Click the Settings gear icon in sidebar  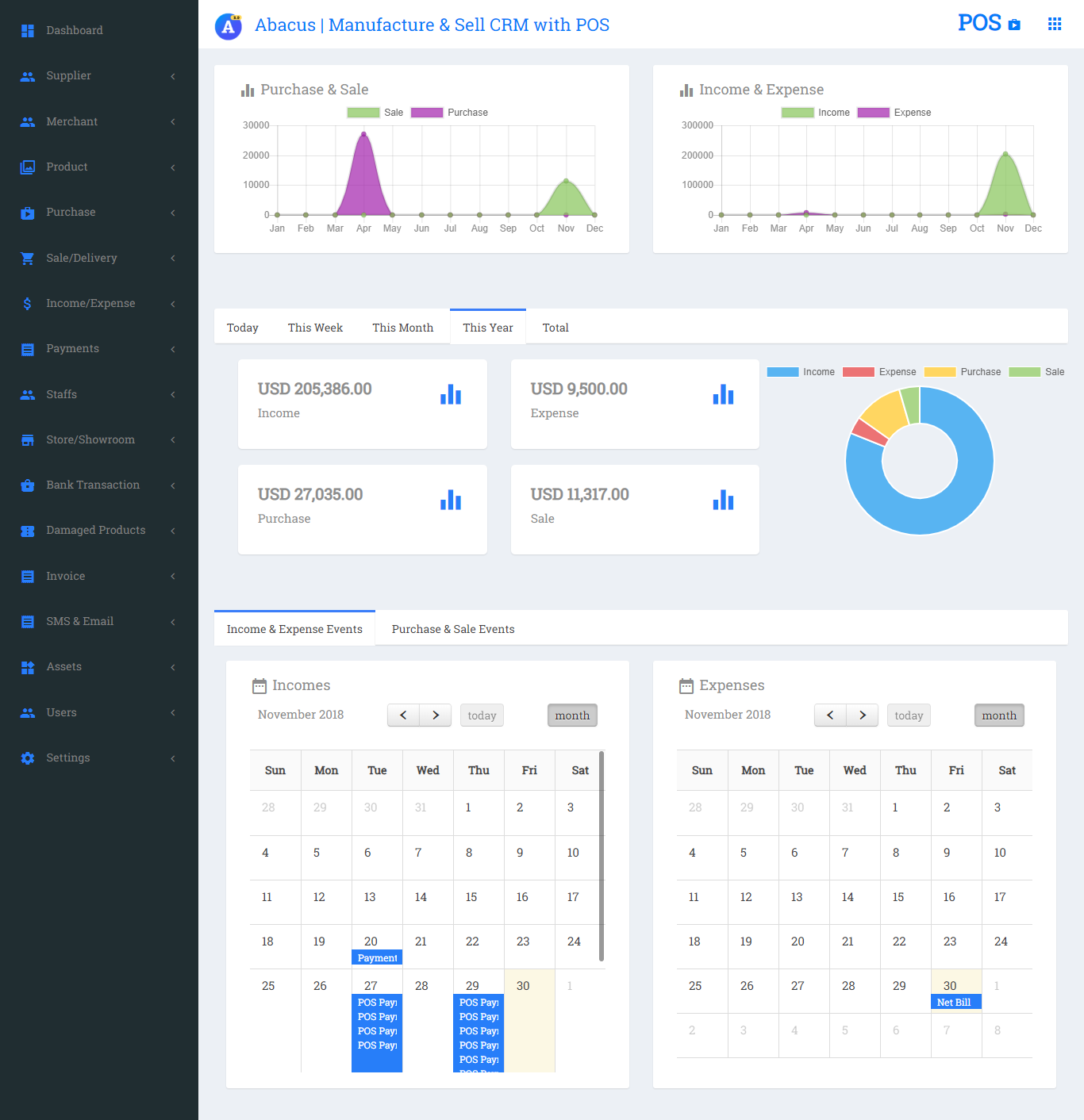[28, 758]
